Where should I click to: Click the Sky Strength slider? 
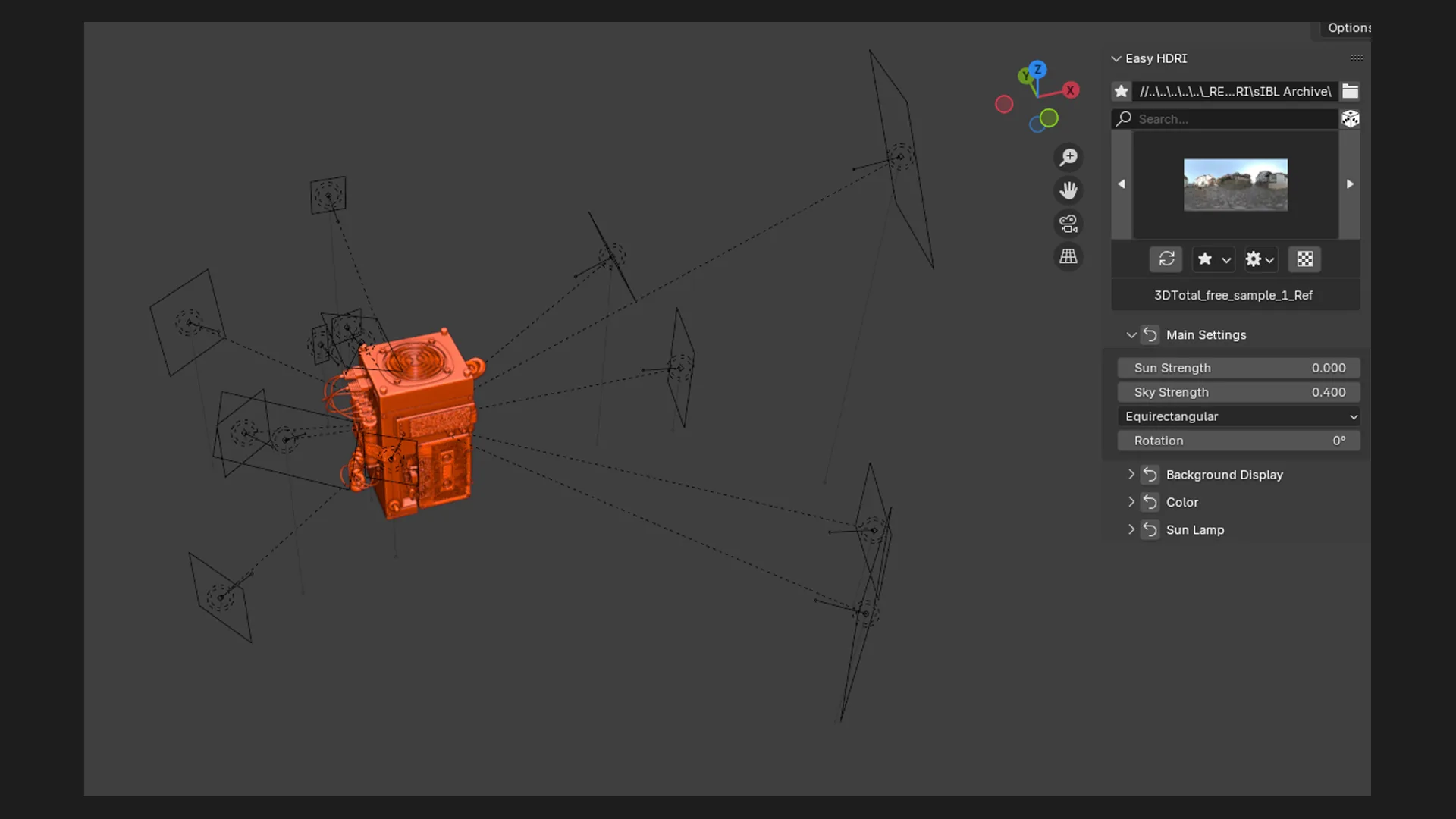coord(1238,392)
